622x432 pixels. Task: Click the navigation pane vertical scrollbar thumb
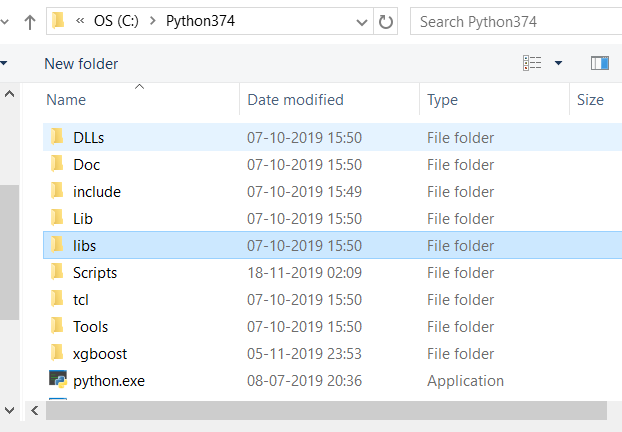10,252
